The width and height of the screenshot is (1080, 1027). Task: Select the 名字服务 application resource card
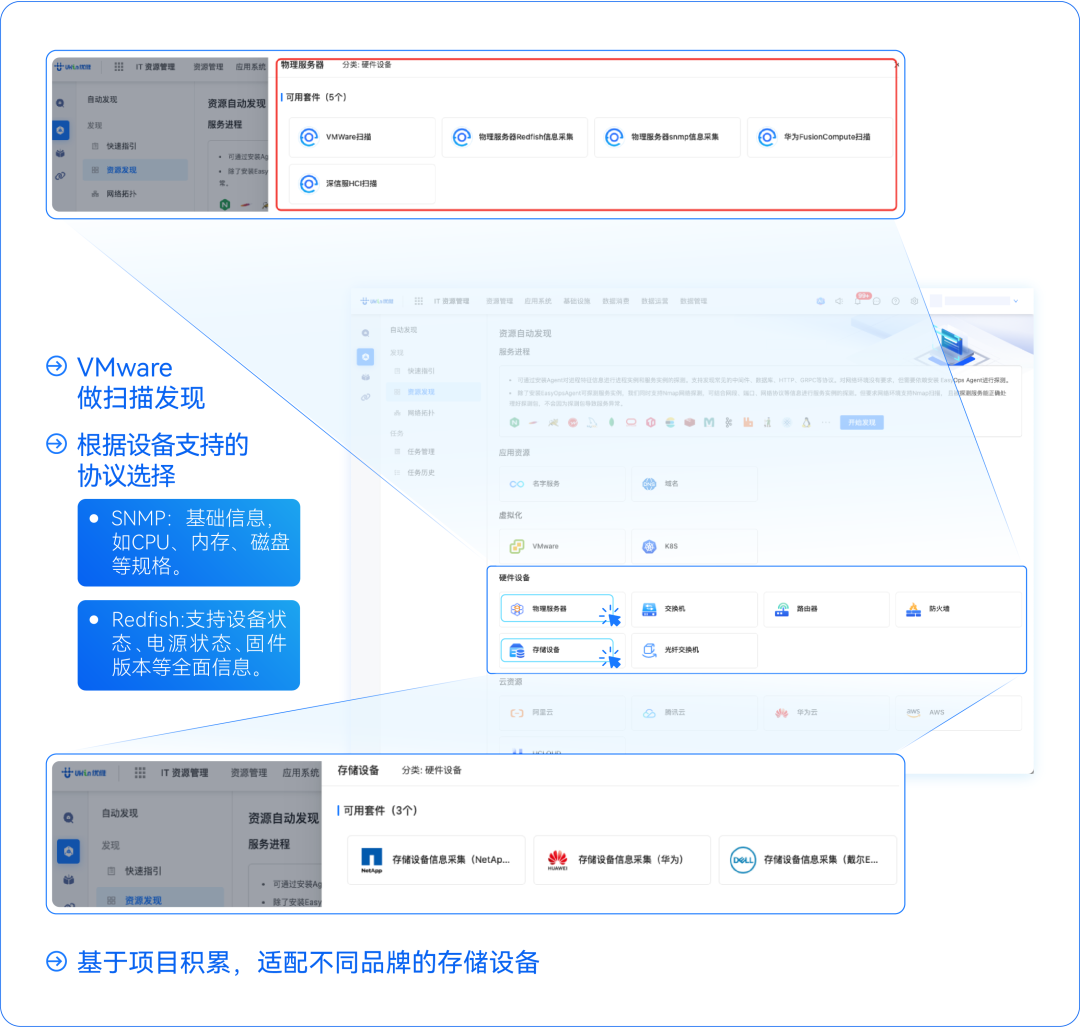coord(562,484)
